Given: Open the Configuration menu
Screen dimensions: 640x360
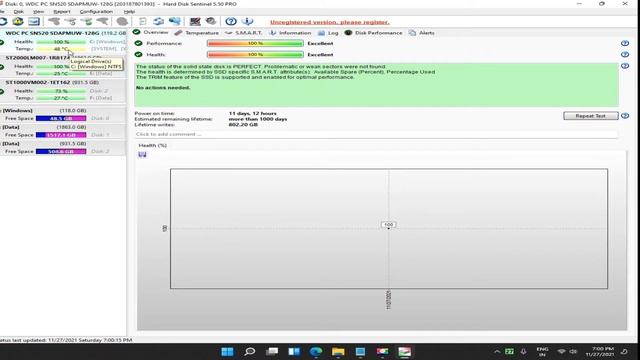Looking at the screenshot, I should (x=96, y=11).
